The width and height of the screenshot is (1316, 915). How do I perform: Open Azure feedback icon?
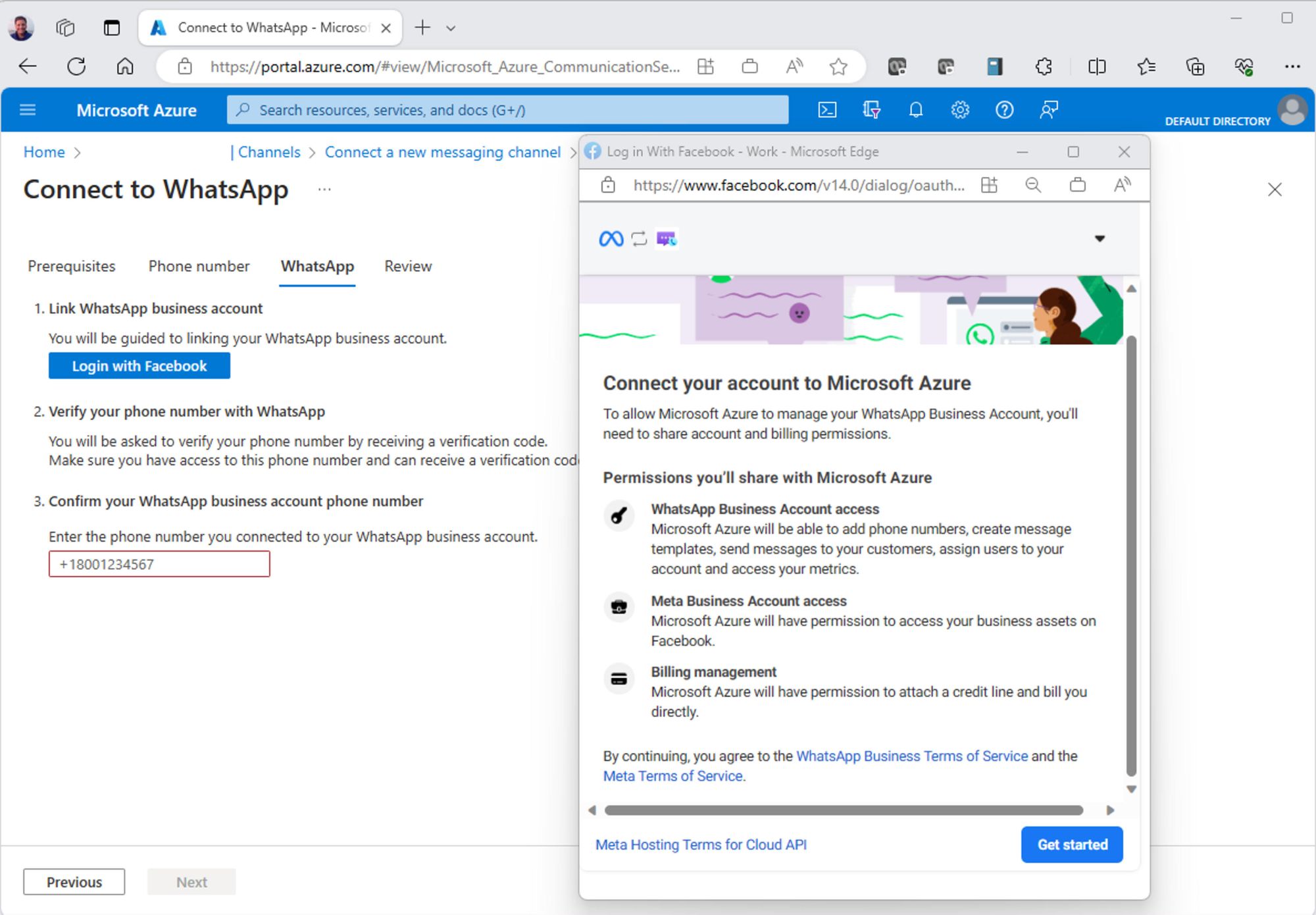[x=1049, y=110]
